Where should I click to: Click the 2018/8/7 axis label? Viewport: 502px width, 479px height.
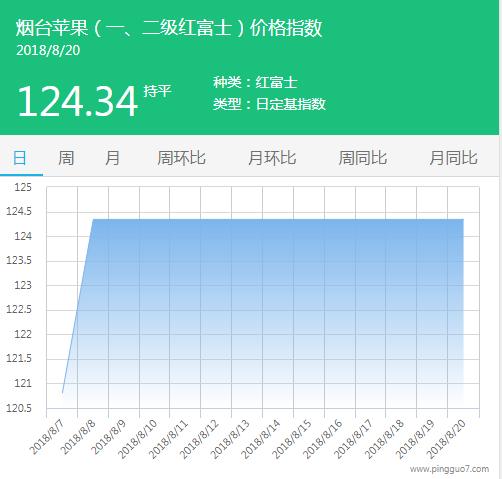point(47,437)
